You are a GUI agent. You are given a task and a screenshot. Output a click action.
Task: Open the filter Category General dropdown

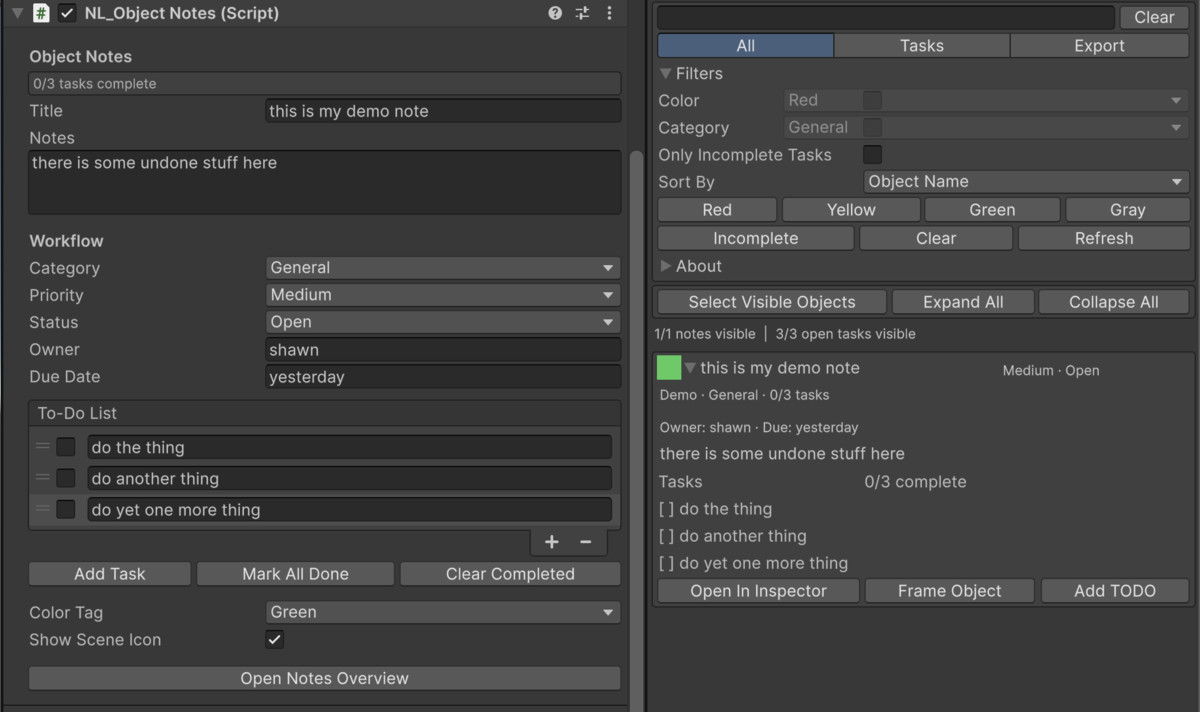(x=985, y=127)
